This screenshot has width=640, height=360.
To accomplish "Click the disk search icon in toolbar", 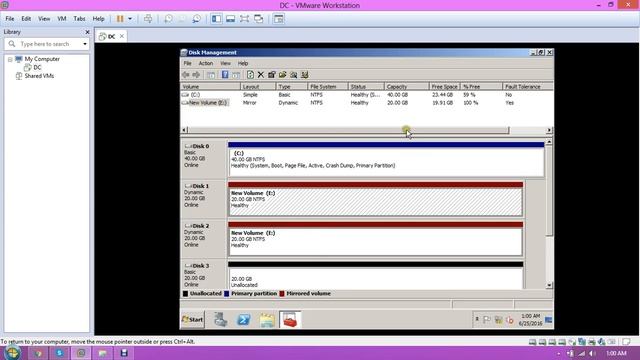I will point(293,75).
